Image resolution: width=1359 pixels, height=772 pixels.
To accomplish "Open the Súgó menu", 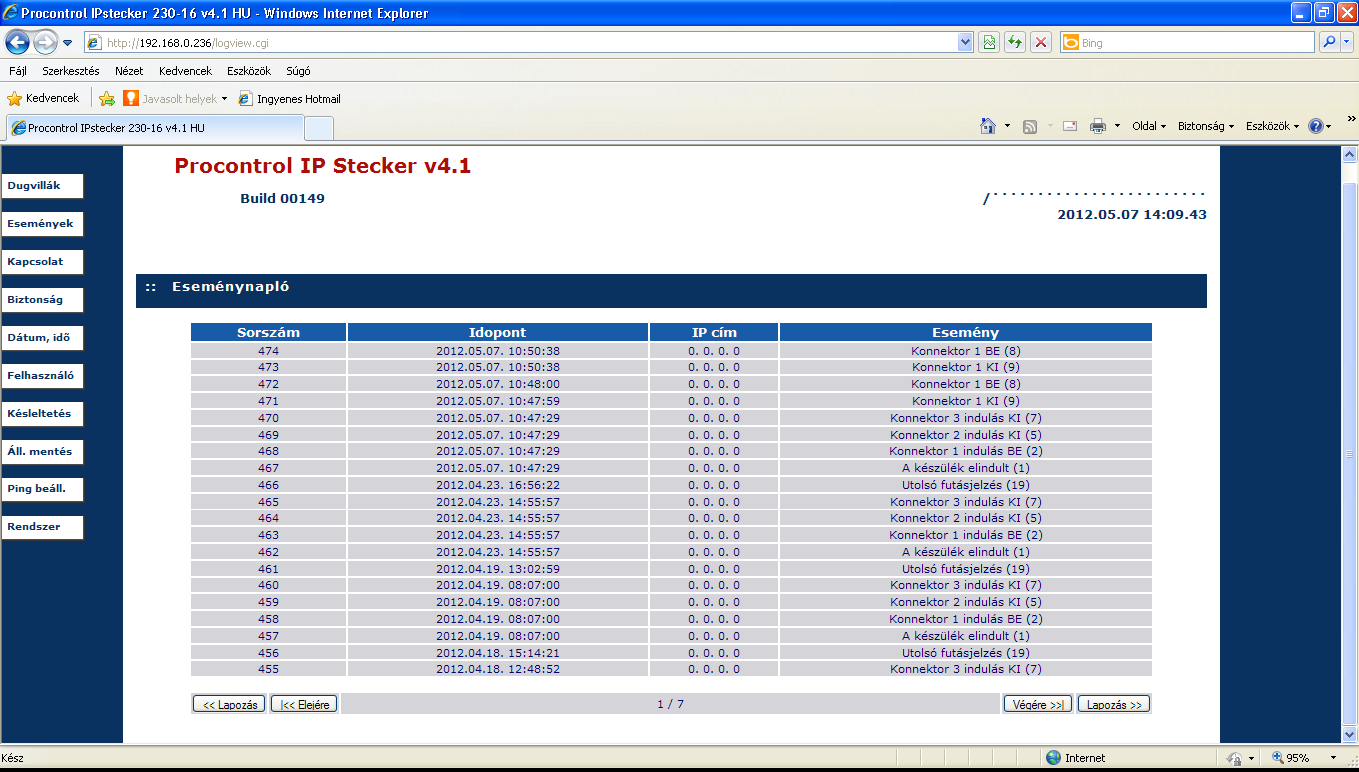I will point(298,71).
